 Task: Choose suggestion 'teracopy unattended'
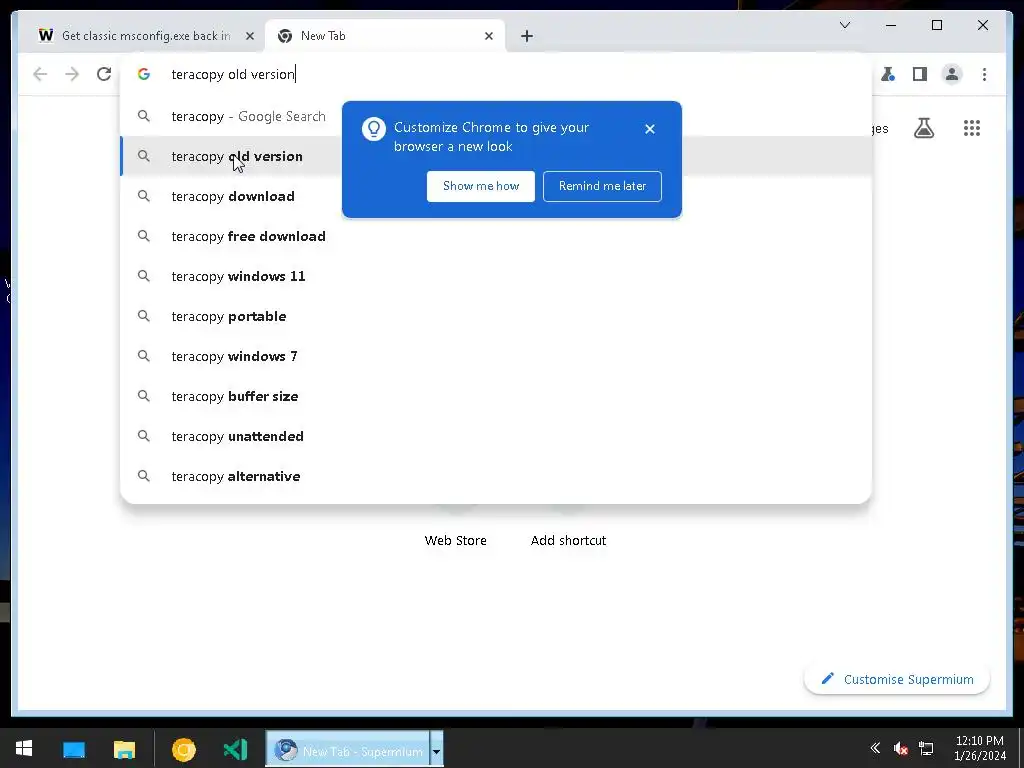[496, 436]
